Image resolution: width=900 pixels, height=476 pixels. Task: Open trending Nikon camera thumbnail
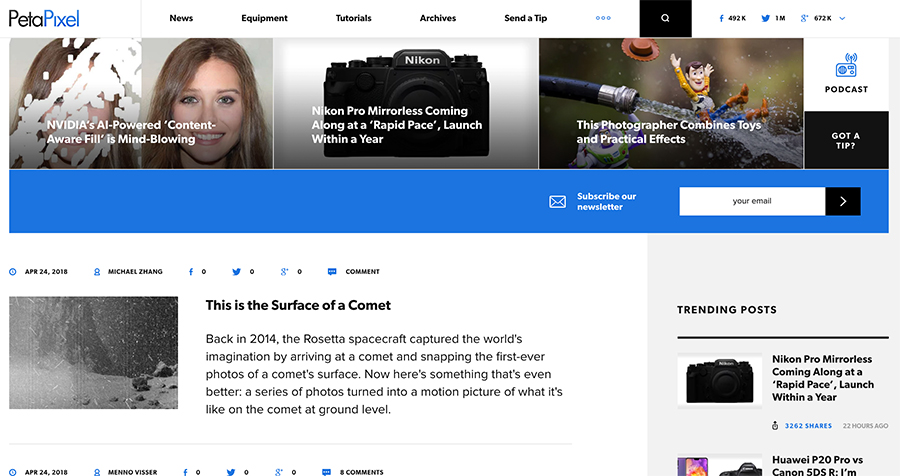point(720,381)
